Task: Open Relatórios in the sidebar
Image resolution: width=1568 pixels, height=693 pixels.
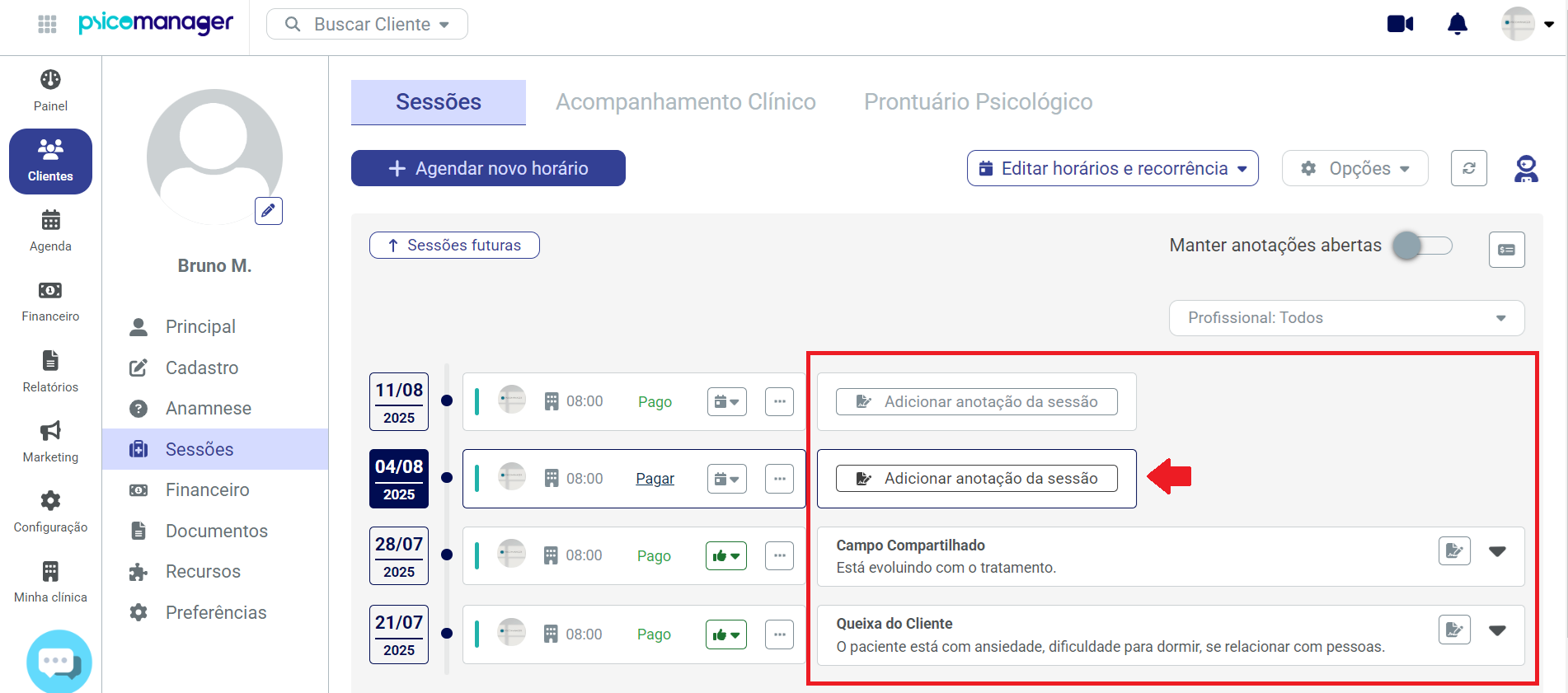Action: coord(50,372)
